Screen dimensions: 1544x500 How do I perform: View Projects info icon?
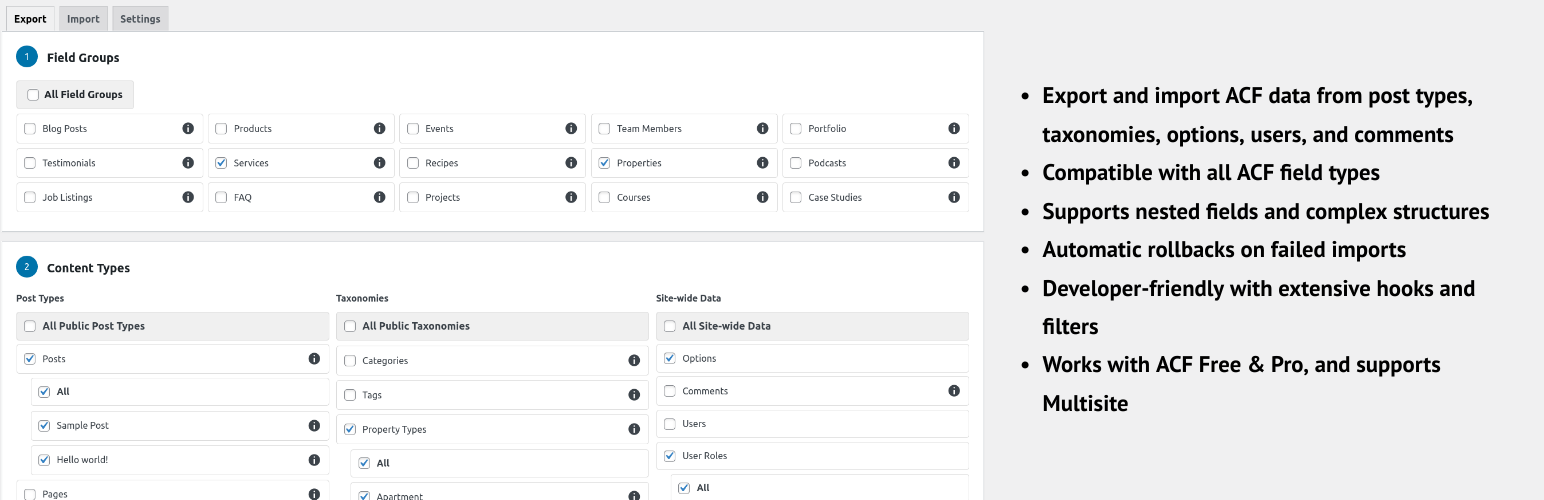(x=571, y=197)
